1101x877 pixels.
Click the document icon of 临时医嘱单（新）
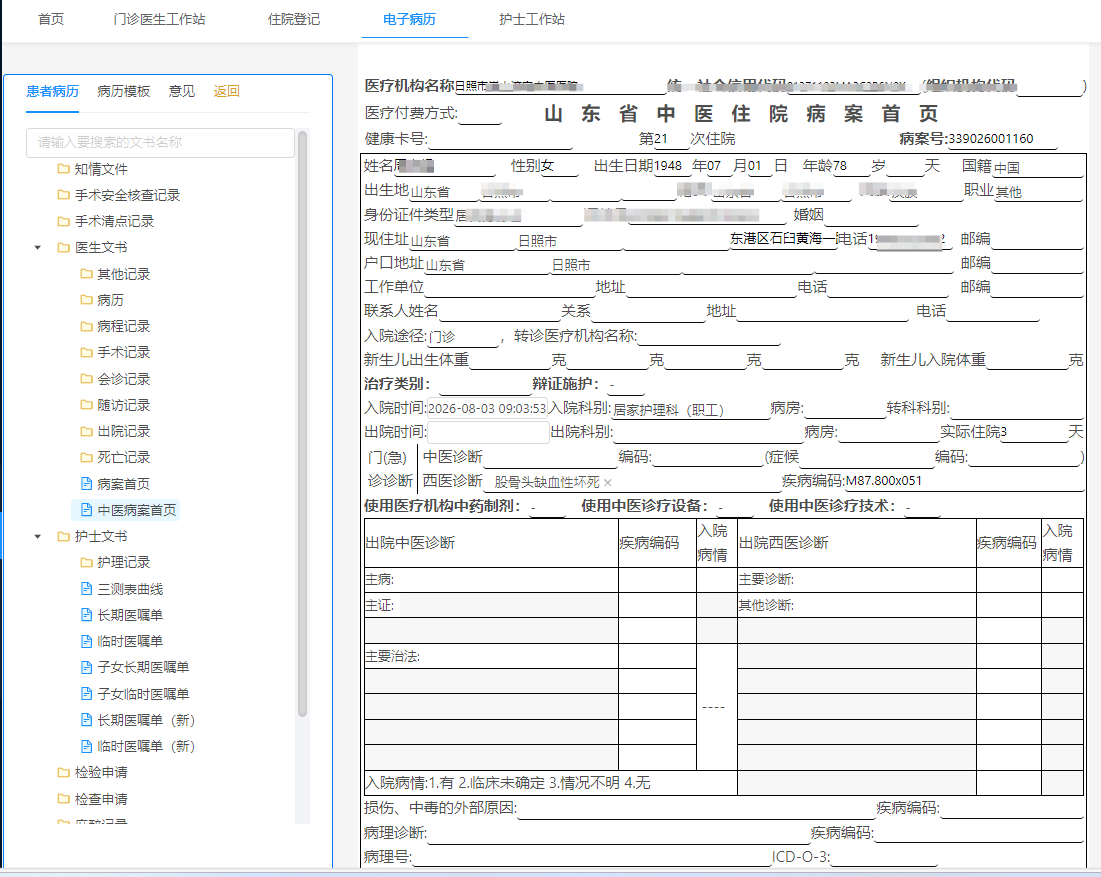[x=86, y=746]
